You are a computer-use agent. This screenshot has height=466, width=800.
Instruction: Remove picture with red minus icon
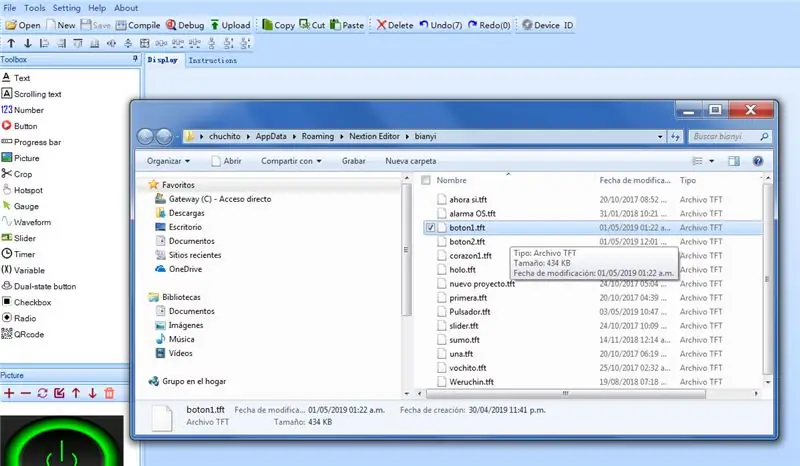[26, 393]
